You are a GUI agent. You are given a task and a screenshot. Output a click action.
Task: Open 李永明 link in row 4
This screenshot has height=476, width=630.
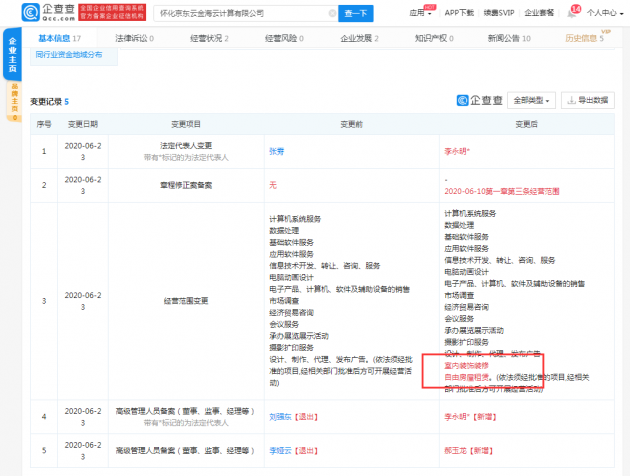[457, 417]
